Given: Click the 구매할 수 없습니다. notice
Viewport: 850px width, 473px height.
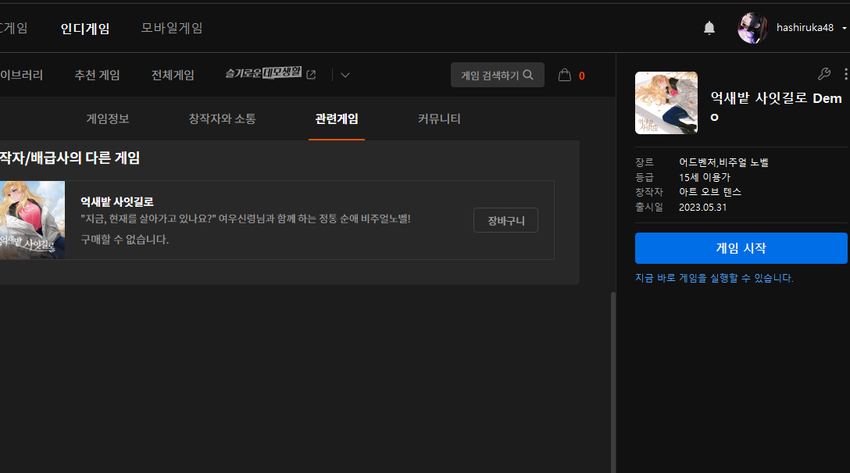Looking at the screenshot, I should pyautogui.click(x=125, y=239).
